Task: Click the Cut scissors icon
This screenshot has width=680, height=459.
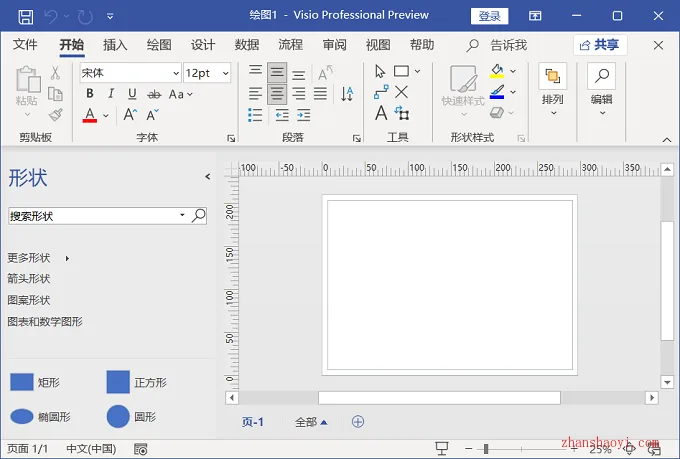Action: pos(55,73)
